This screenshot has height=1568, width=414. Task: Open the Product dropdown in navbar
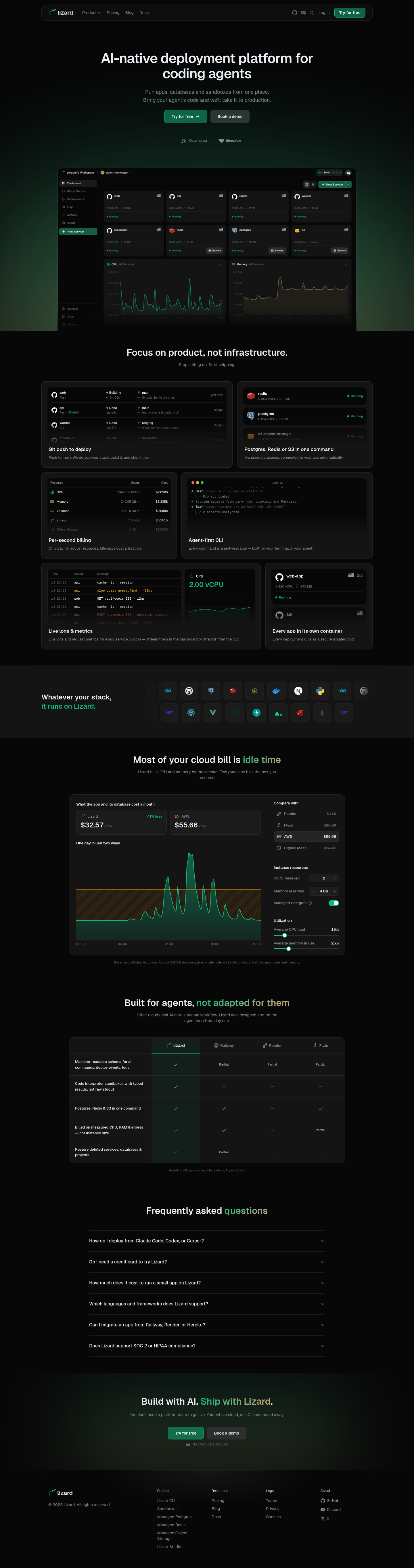tap(91, 13)
